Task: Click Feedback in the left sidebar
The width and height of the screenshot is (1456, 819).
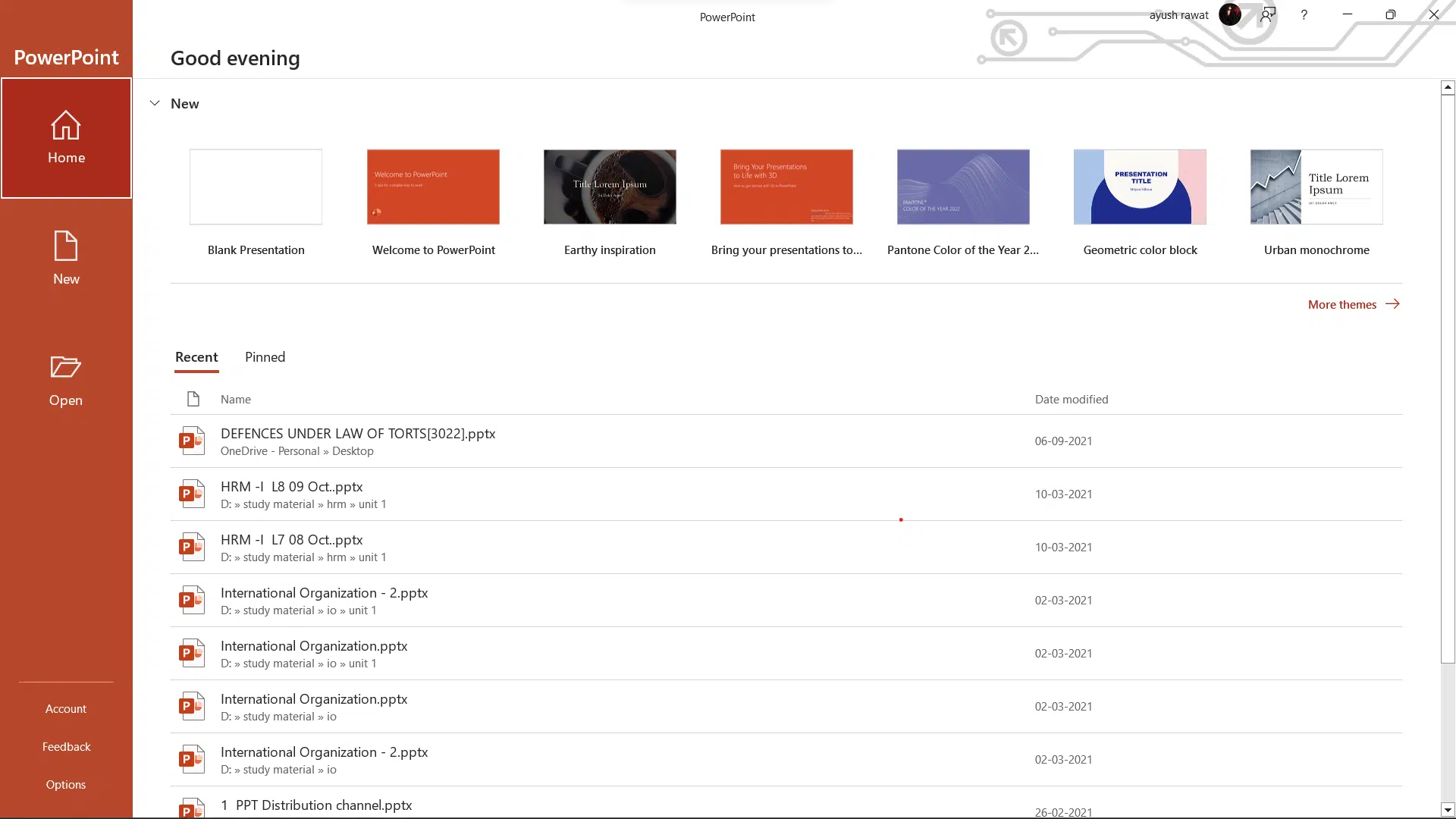Action: (x=66, y=747)
